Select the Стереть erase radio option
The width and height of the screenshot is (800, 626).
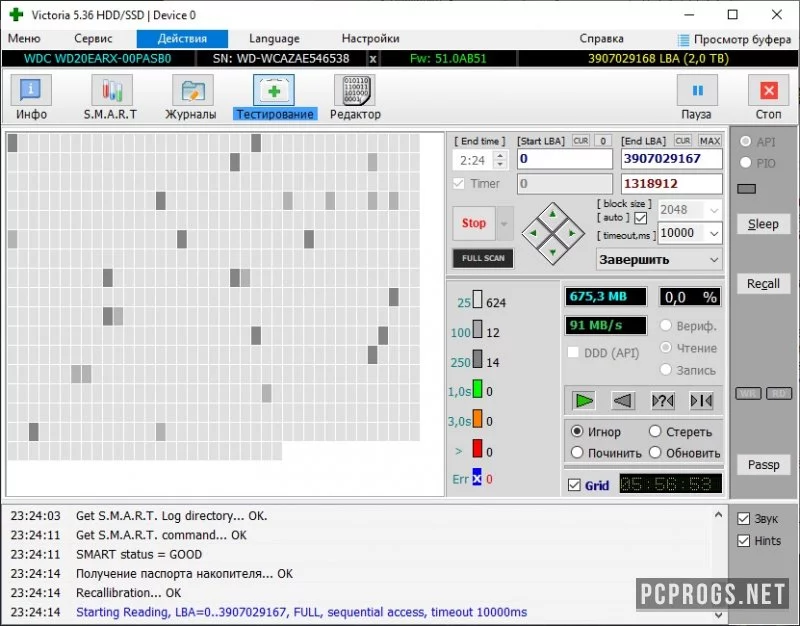655,432
